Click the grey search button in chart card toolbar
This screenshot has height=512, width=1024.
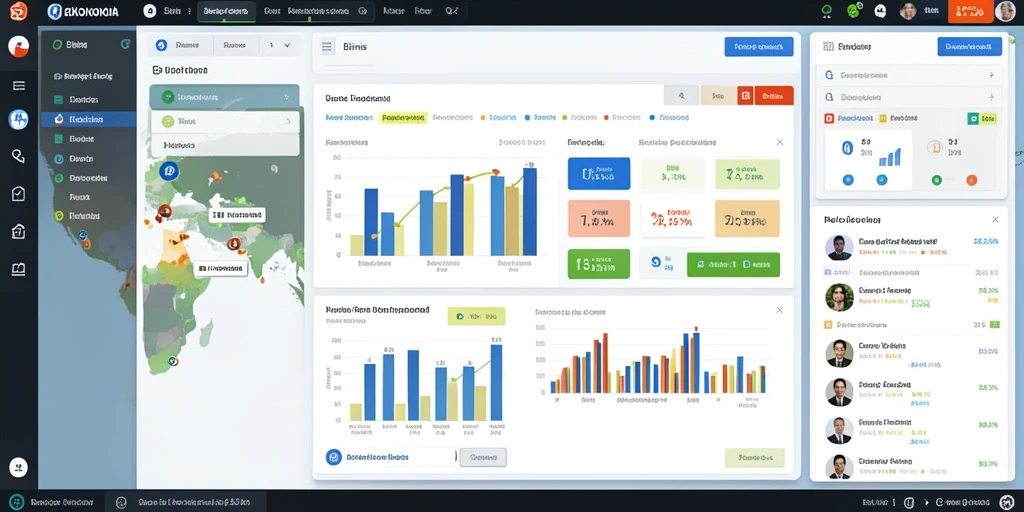pyautogui.click(x=681, y=95)
